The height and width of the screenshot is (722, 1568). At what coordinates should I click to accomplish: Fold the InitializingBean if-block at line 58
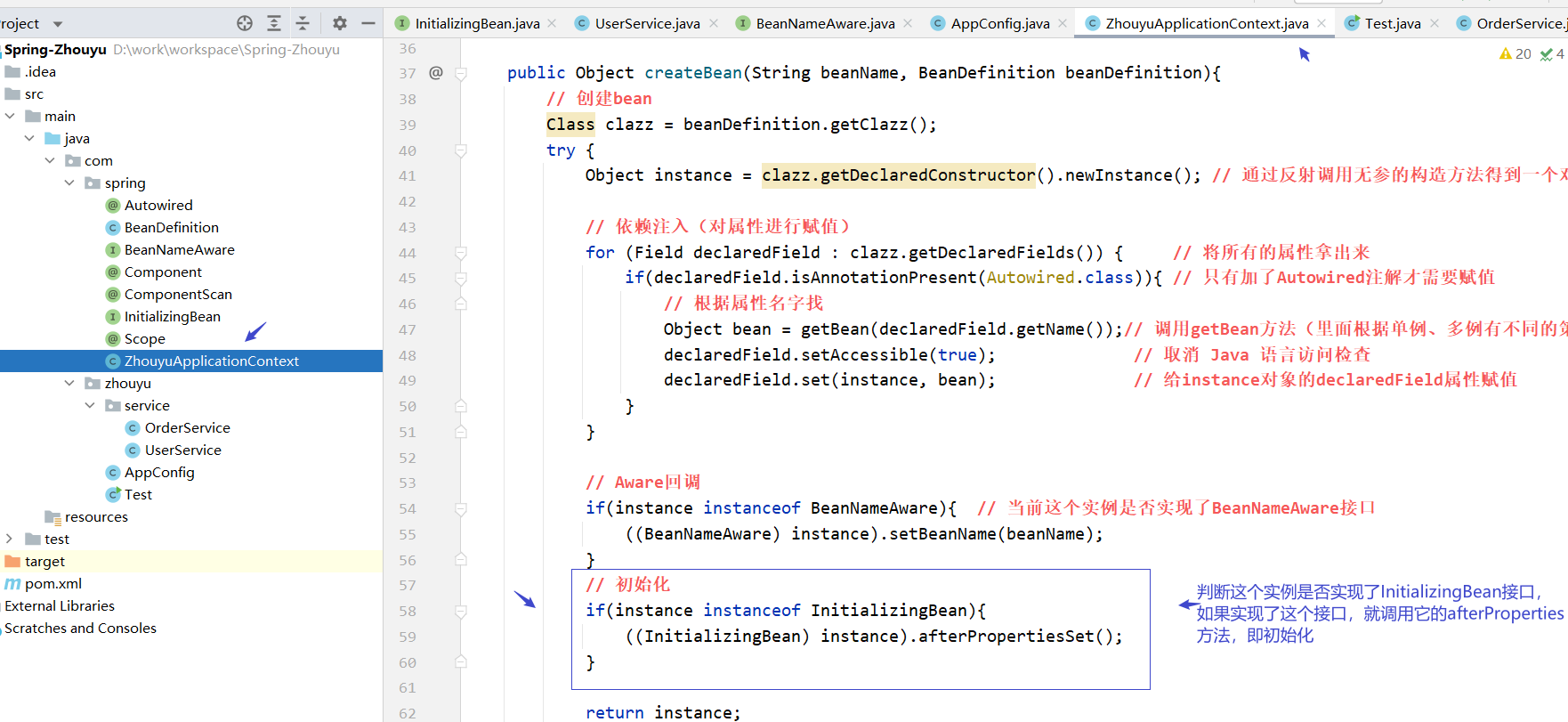461,612
